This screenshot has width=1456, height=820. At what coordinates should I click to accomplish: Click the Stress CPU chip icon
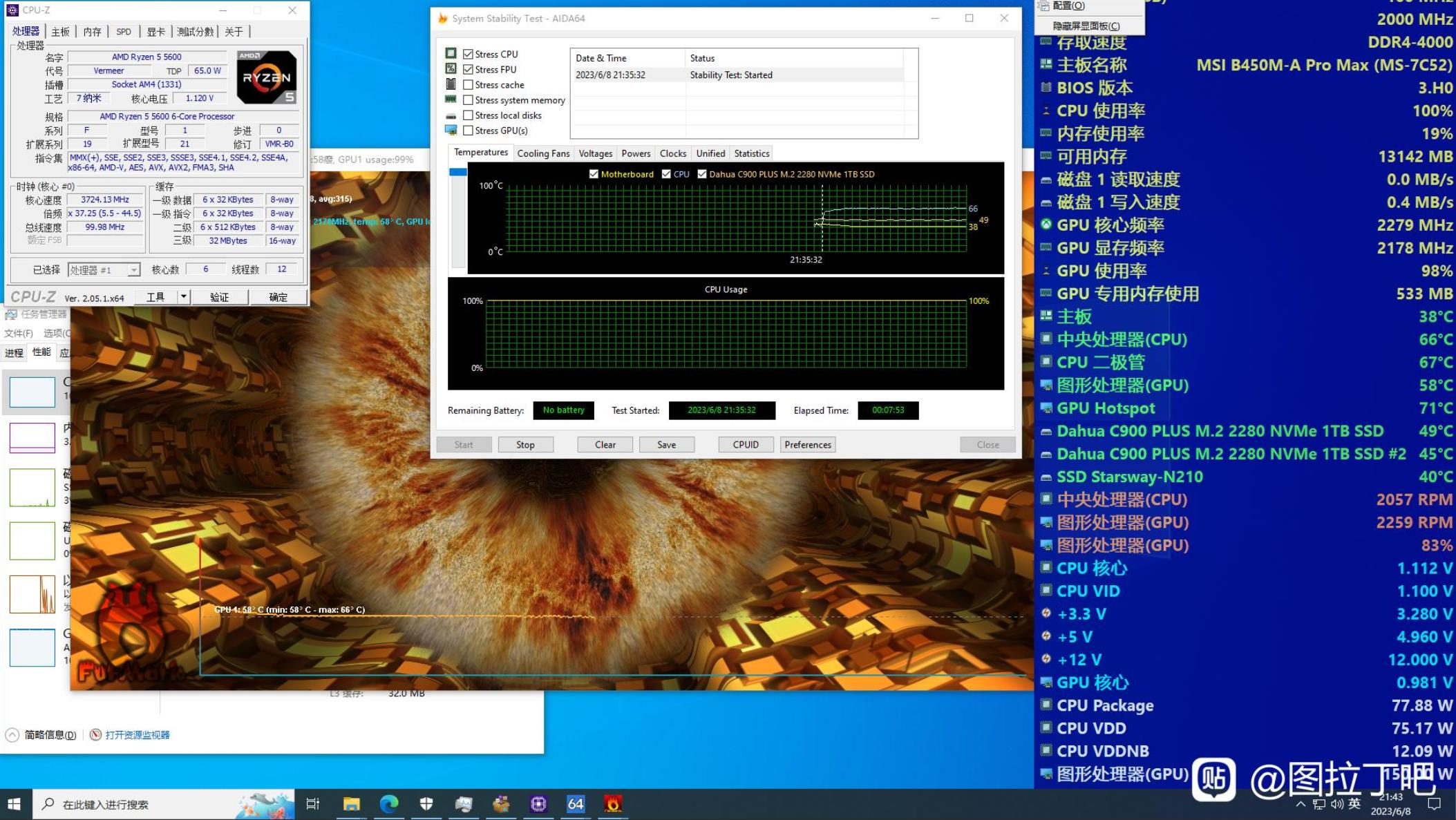pyautogui.click(x=451, y=53)
